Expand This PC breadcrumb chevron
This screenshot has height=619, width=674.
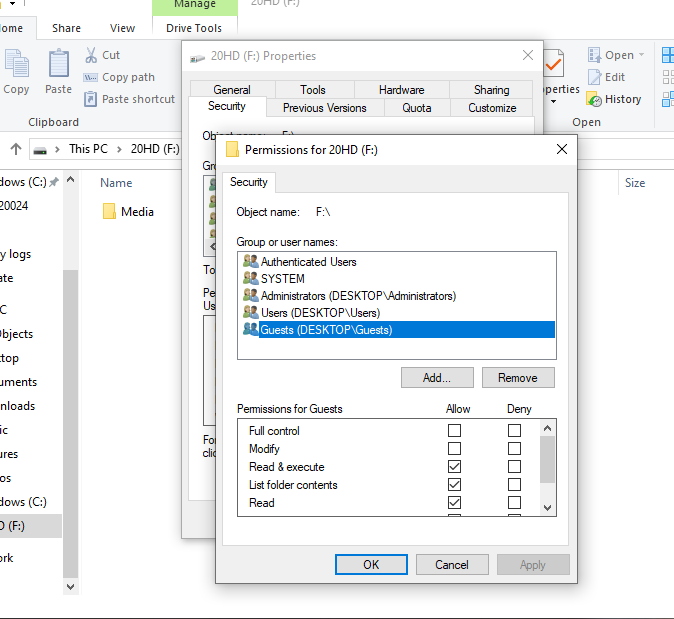119,149
